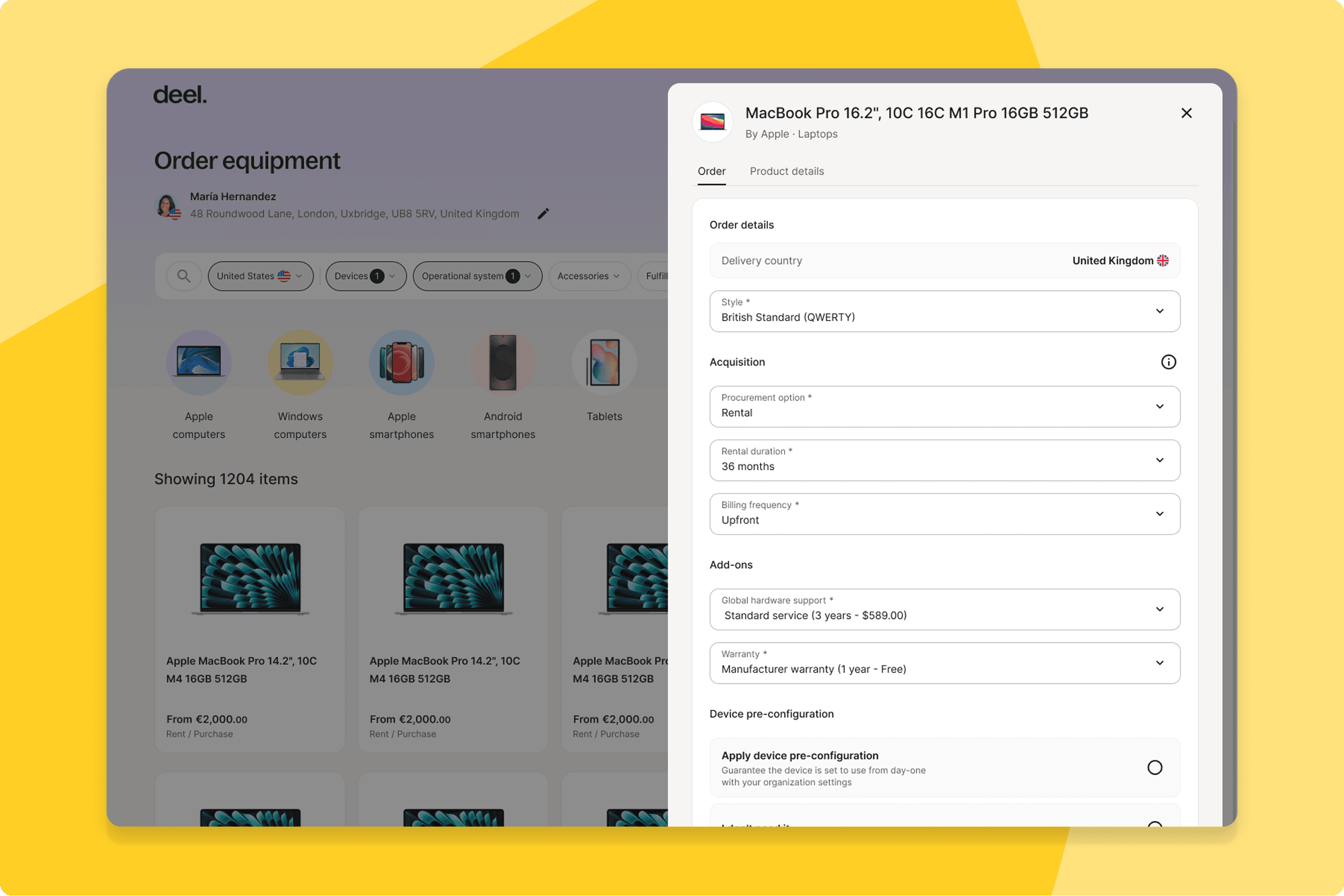Click the María Hernandez name
Viewport: 1344px width, 896px height.
pyautogui.click(x=233, y=196)
